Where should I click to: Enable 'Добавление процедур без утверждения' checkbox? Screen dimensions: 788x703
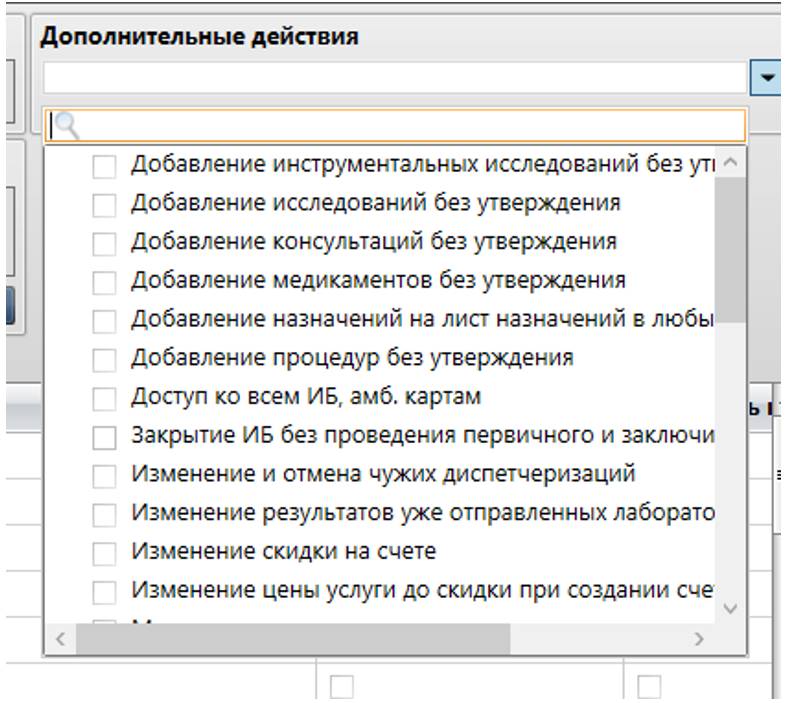pyautogui.click(x=105, y=360)
